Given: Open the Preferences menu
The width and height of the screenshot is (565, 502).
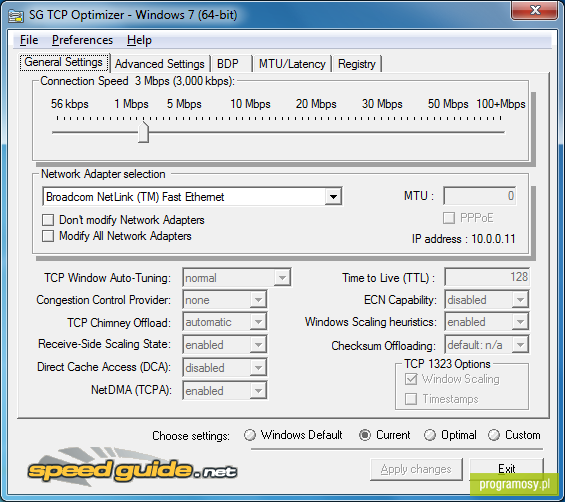Looking at the screenshot, I should pyautogui.click(x=82, y=40).
